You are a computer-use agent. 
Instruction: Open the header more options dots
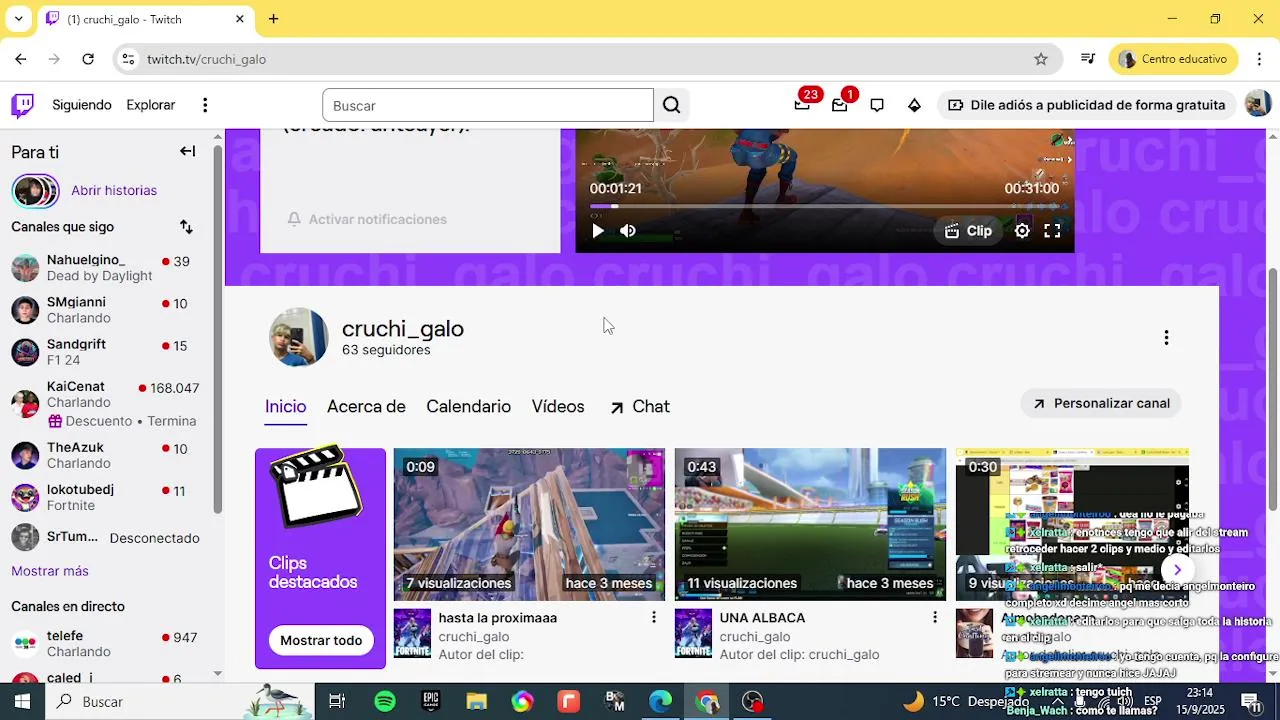point(205,105)
